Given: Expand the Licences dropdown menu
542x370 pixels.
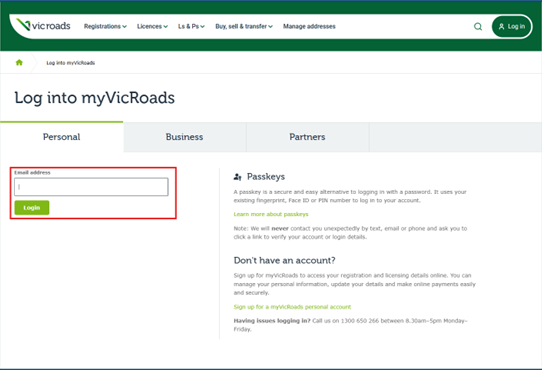Looking at the screenshot, I should point(152,26).
